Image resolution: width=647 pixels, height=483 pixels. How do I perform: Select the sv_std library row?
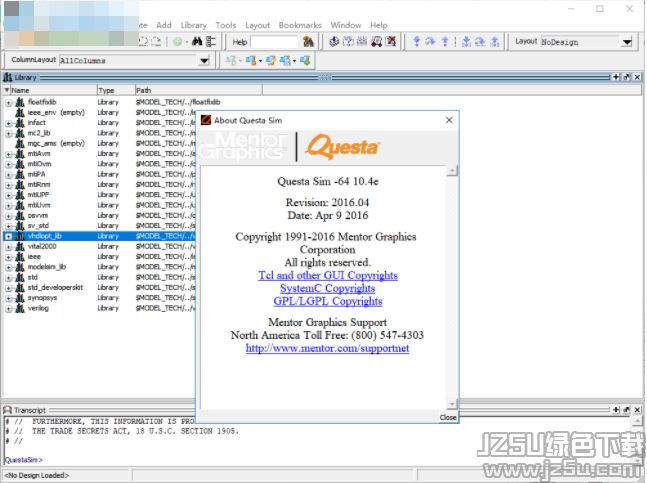tap(99, 226)
